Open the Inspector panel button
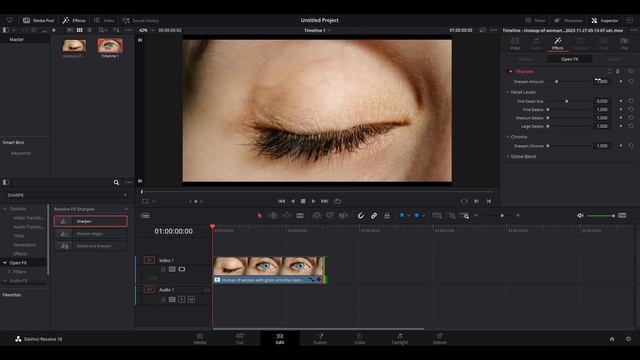 click(604, 20)
